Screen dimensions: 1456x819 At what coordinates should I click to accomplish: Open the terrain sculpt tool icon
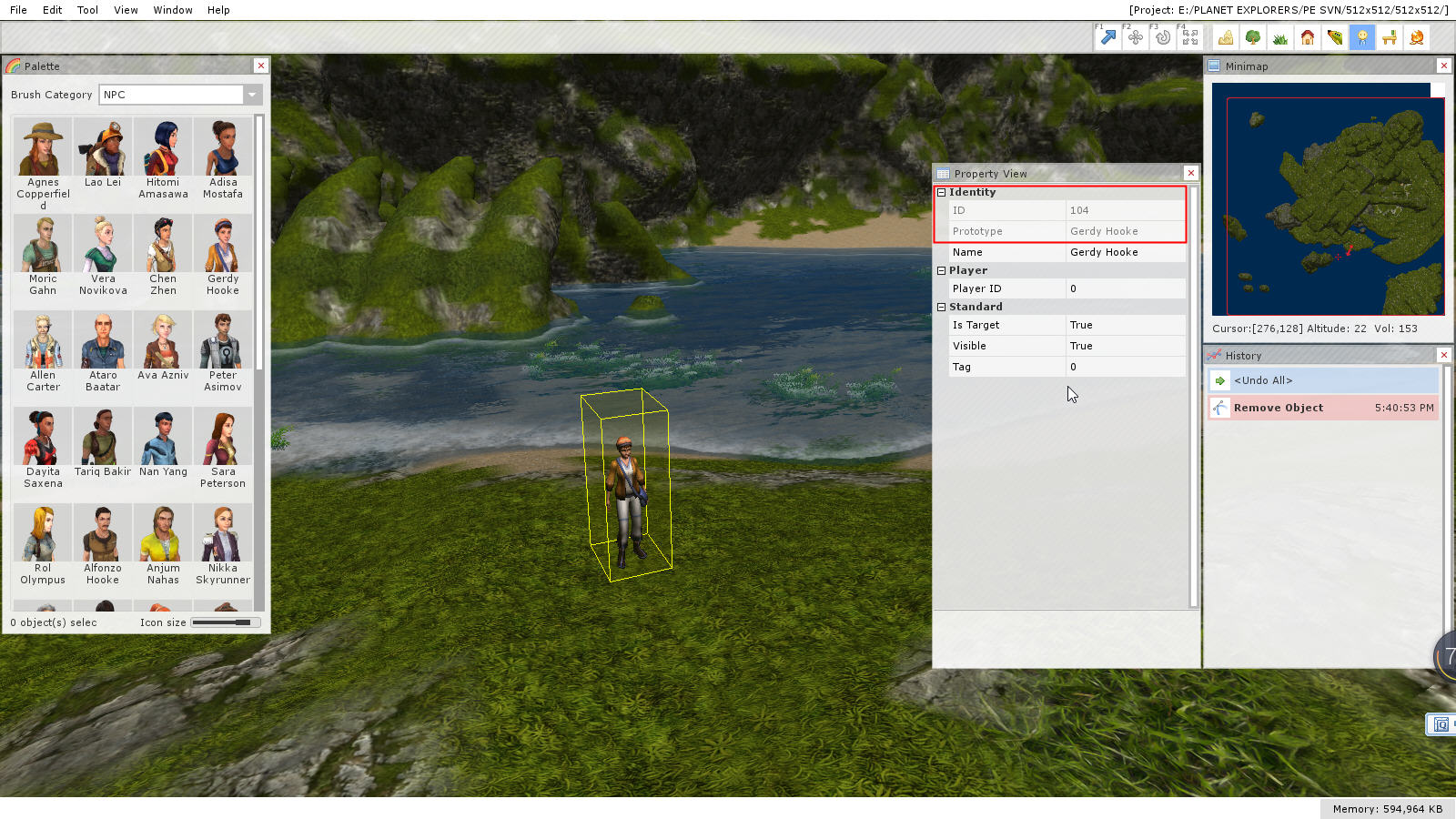point(1226,37)
